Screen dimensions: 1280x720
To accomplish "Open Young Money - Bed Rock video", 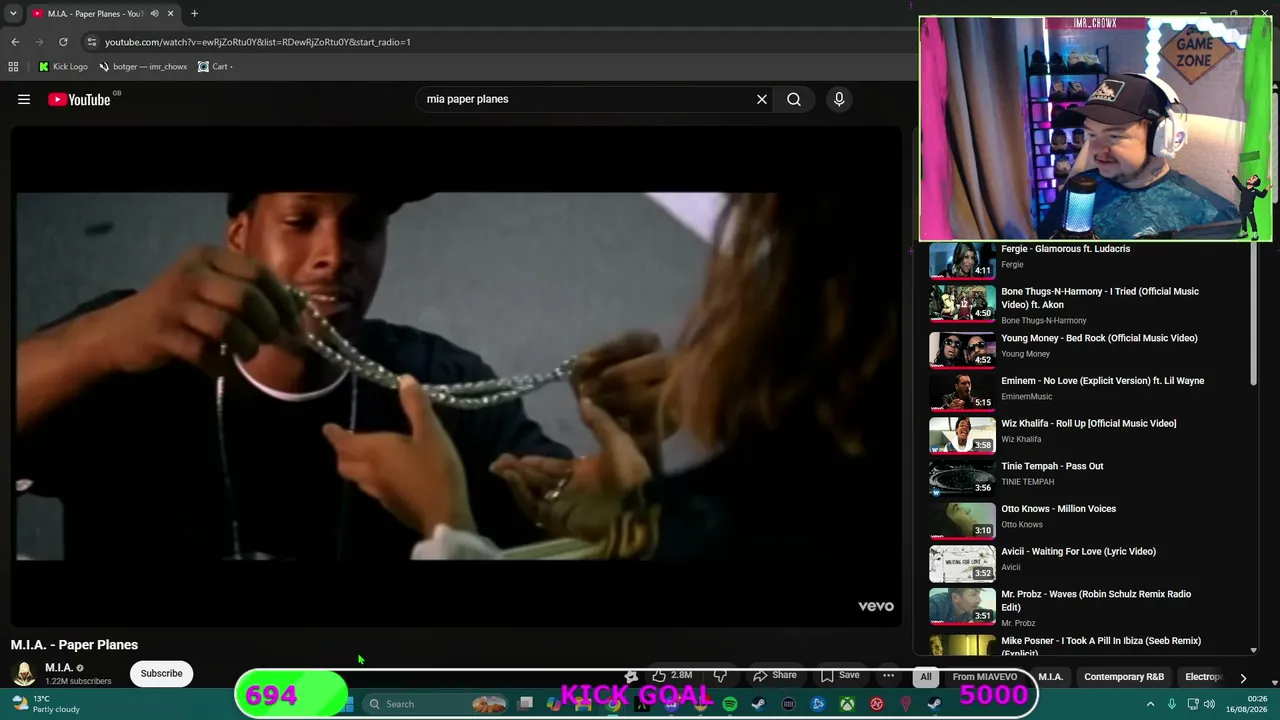I will pyautogui.click(x=1099, y=338).
